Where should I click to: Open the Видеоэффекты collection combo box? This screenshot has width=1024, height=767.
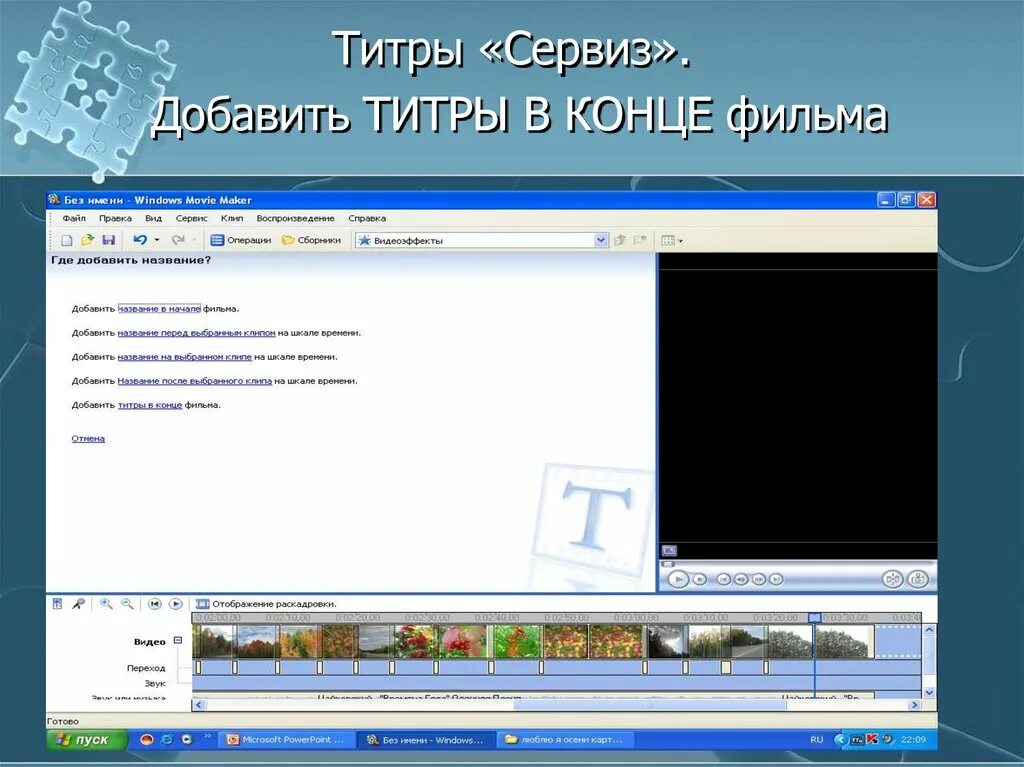(483, 240)
